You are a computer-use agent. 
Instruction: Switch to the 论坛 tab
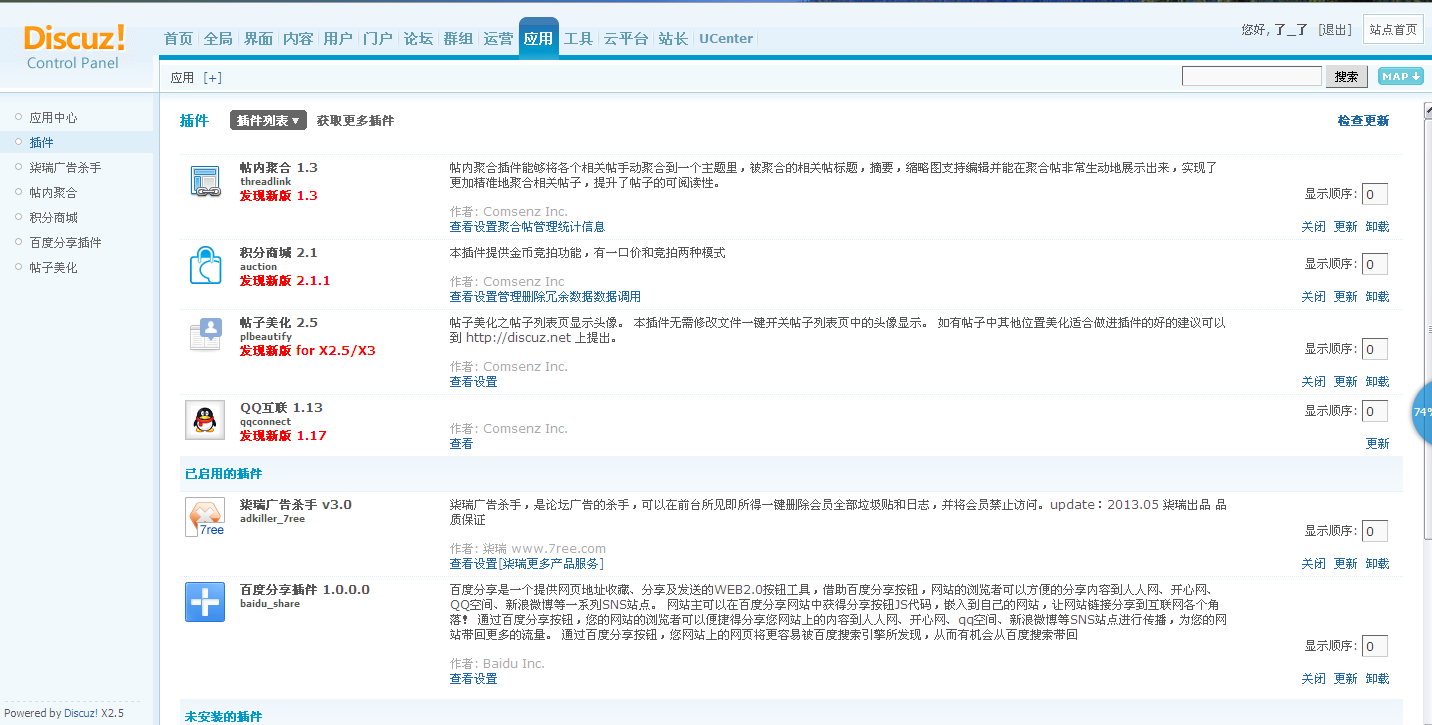(418, 39)
